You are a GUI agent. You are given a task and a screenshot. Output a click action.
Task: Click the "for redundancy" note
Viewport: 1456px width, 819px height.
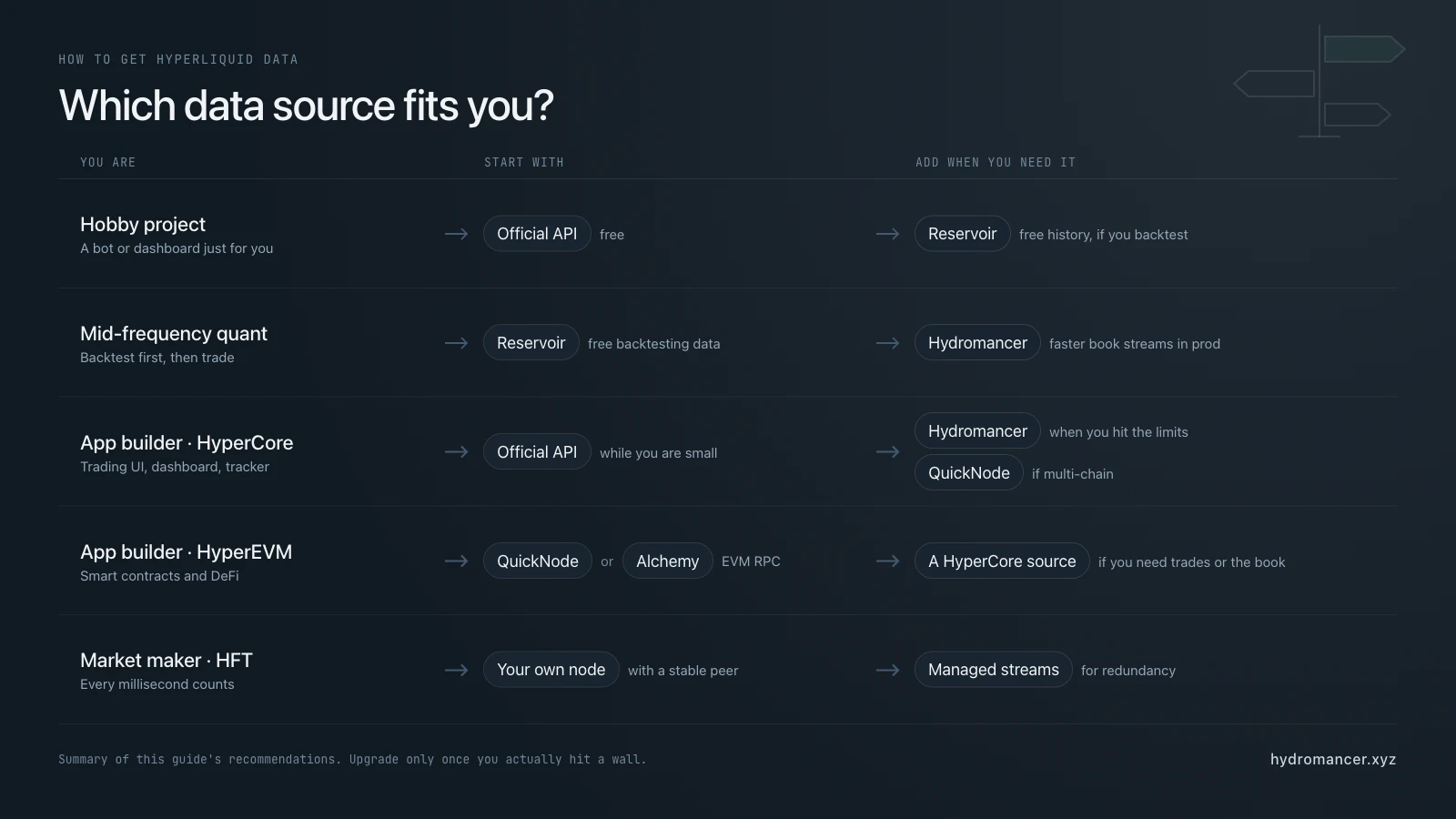(x=1128, y=671)
